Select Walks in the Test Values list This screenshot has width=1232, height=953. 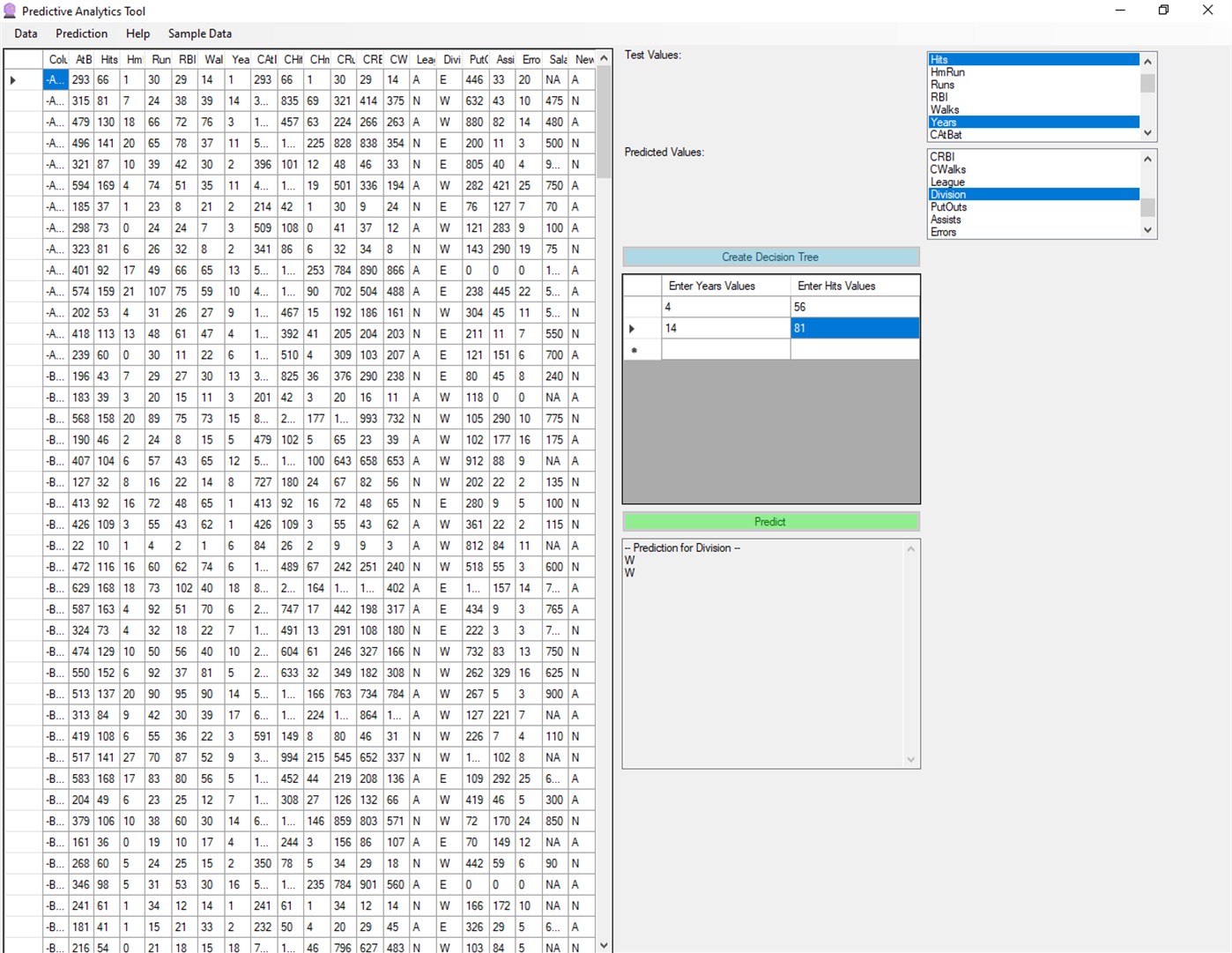(969, 109)
